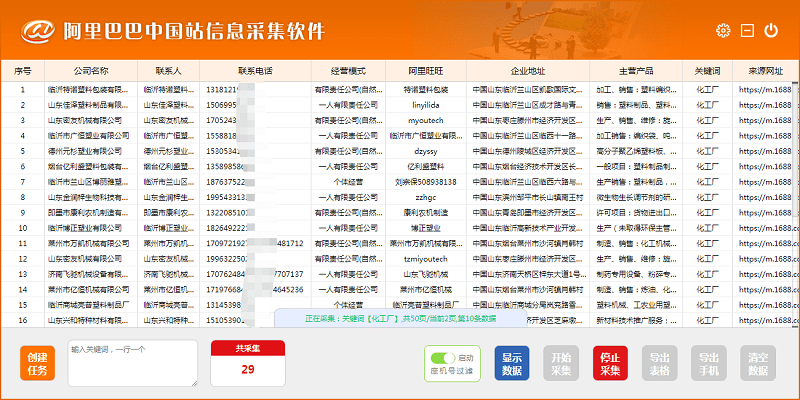Click the Wangwang cell 亿利盛塑料
Screen dimensions: 800x400
pos(426,166)
